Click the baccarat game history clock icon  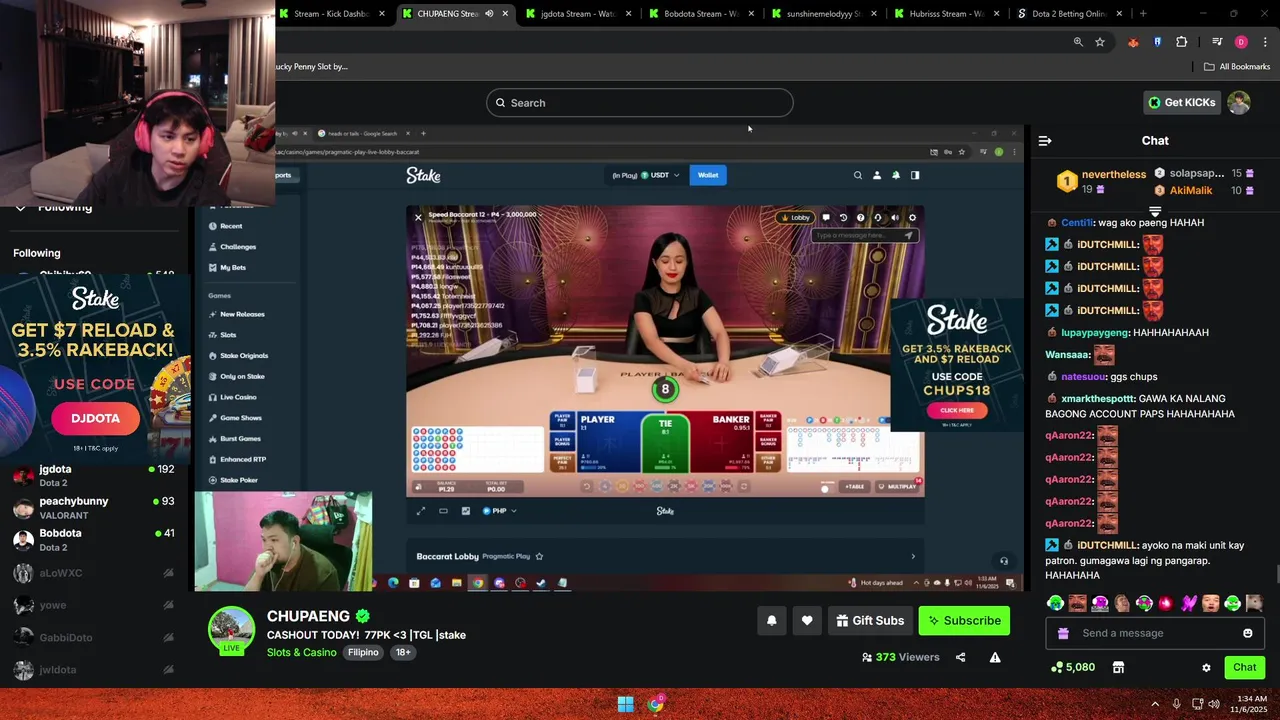[x=843, y=217]
